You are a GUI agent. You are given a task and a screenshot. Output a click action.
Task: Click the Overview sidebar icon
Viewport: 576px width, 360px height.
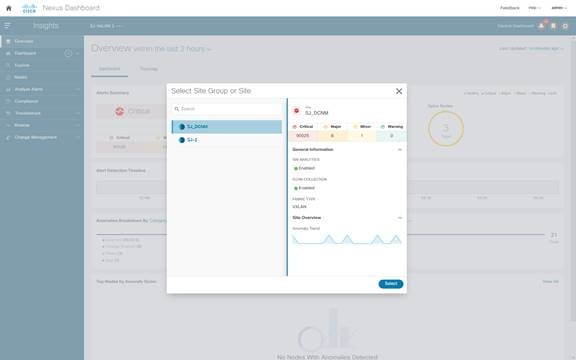(x=8, y=41)
